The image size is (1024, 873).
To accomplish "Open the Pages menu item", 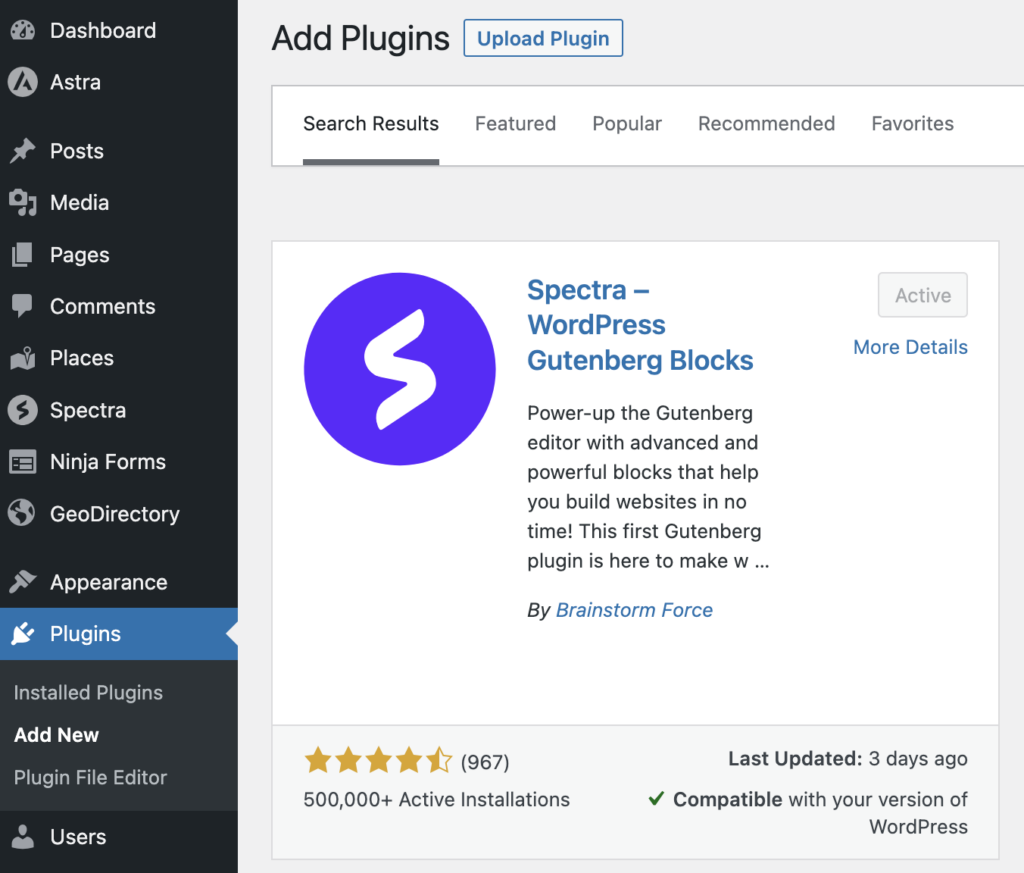I will pyautogui.click(x=79, y=255).
